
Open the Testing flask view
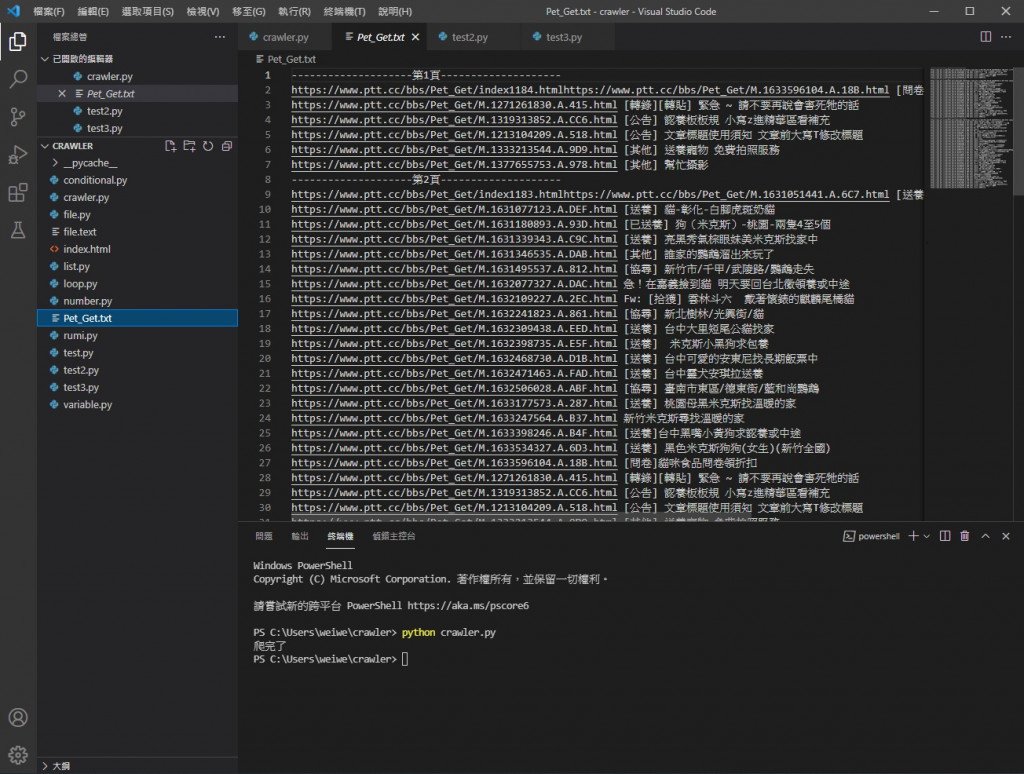click(x=18, y=230)
